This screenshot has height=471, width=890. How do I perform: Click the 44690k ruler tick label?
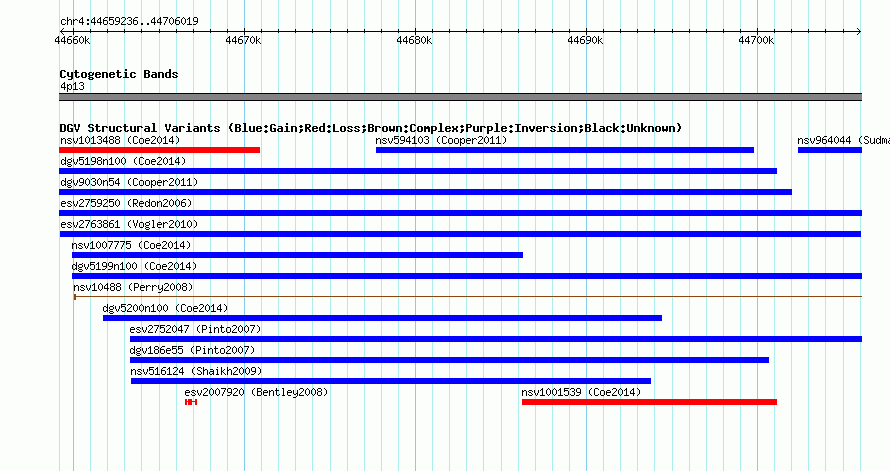(x=585, y=40)
